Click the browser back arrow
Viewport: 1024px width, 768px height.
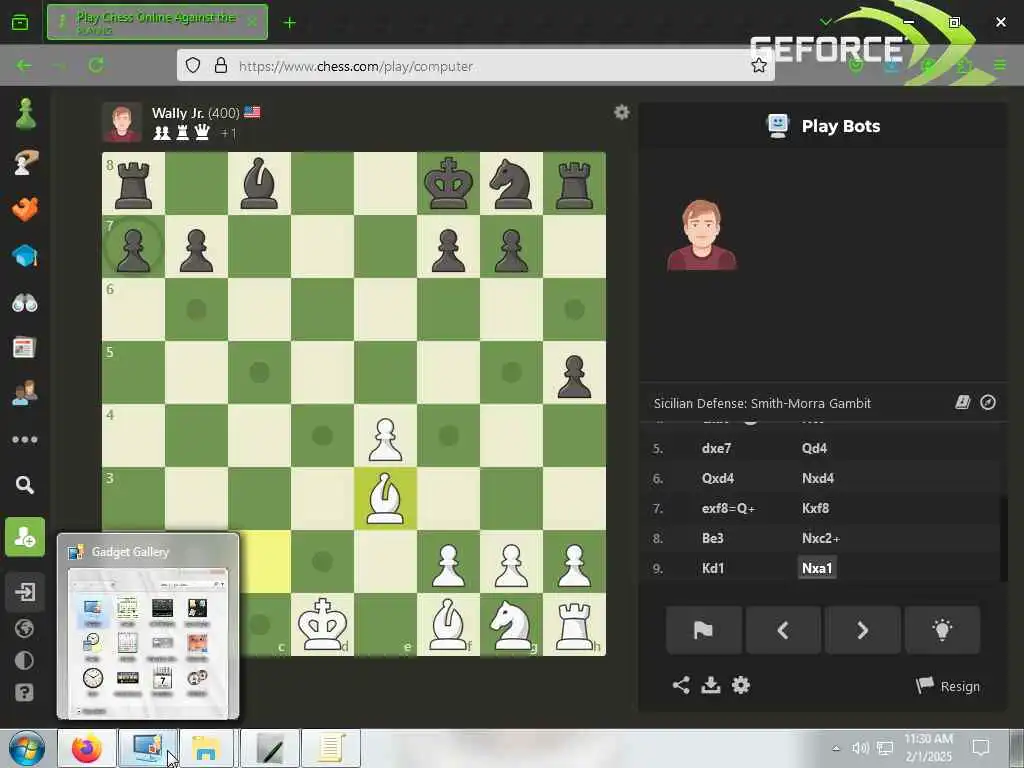[24, 65]
